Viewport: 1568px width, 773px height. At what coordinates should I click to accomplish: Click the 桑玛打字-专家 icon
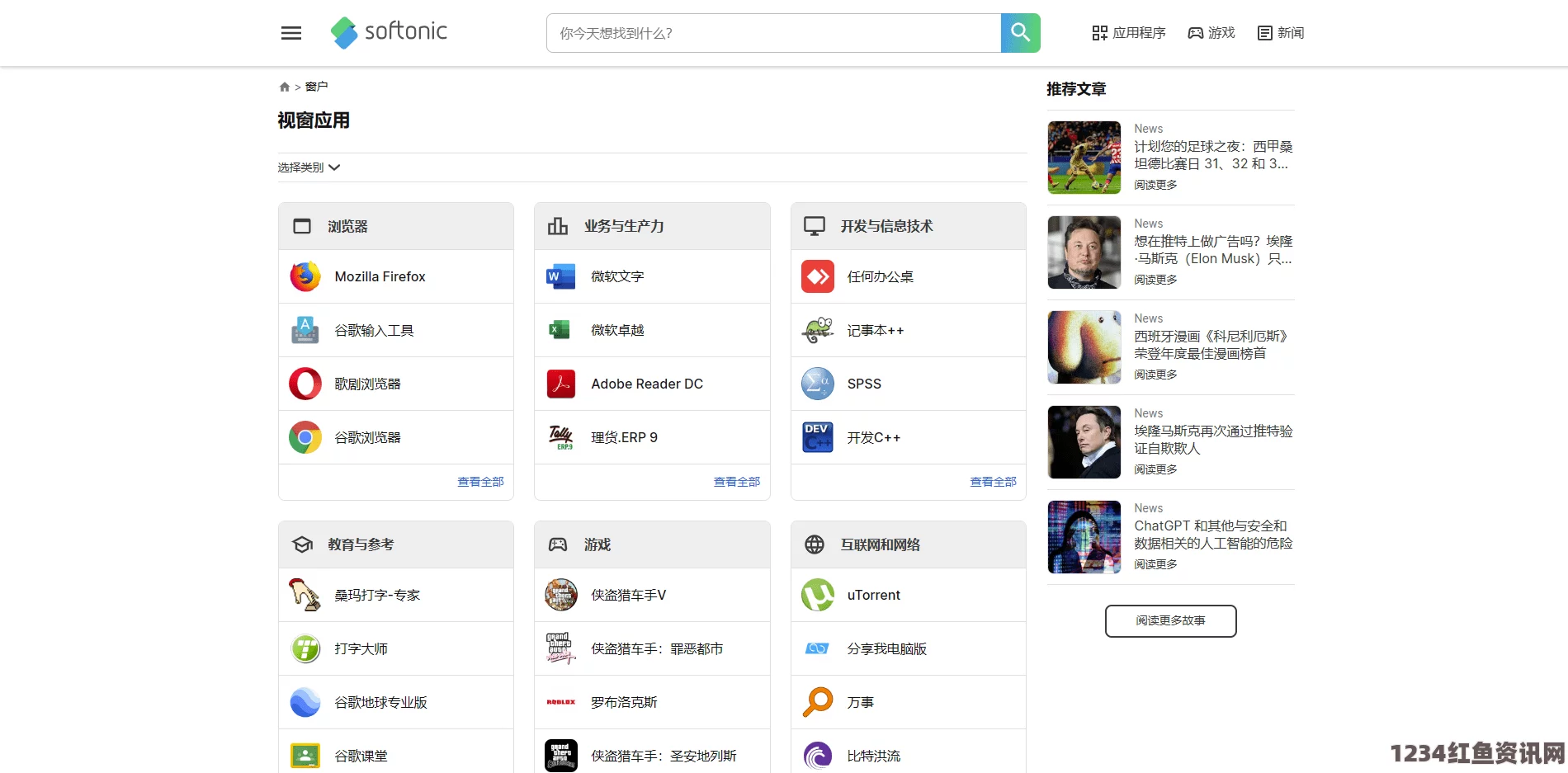click(305, 595)
